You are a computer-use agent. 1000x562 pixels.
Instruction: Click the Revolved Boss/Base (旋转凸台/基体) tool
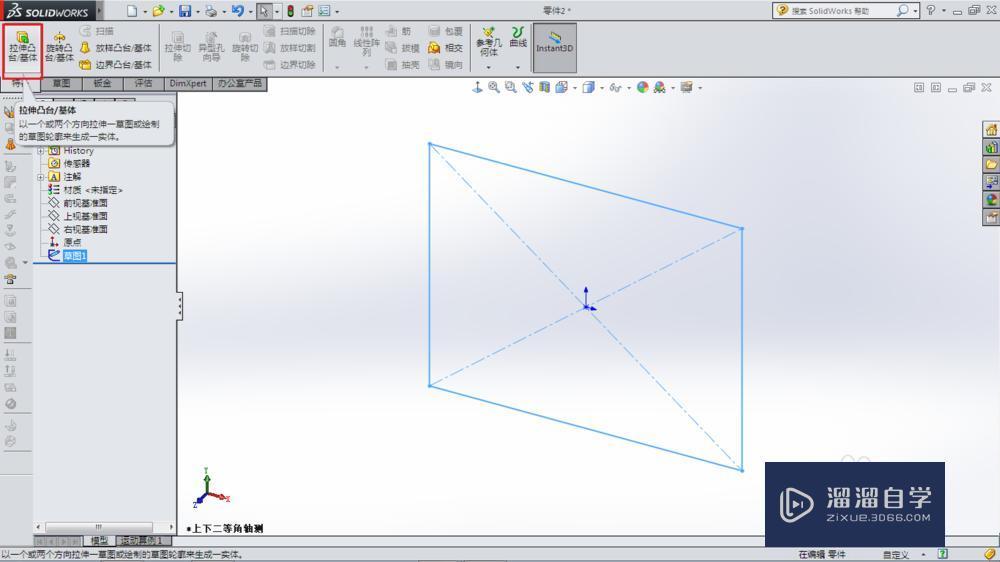pyautogui.click(x=59, y=48)
